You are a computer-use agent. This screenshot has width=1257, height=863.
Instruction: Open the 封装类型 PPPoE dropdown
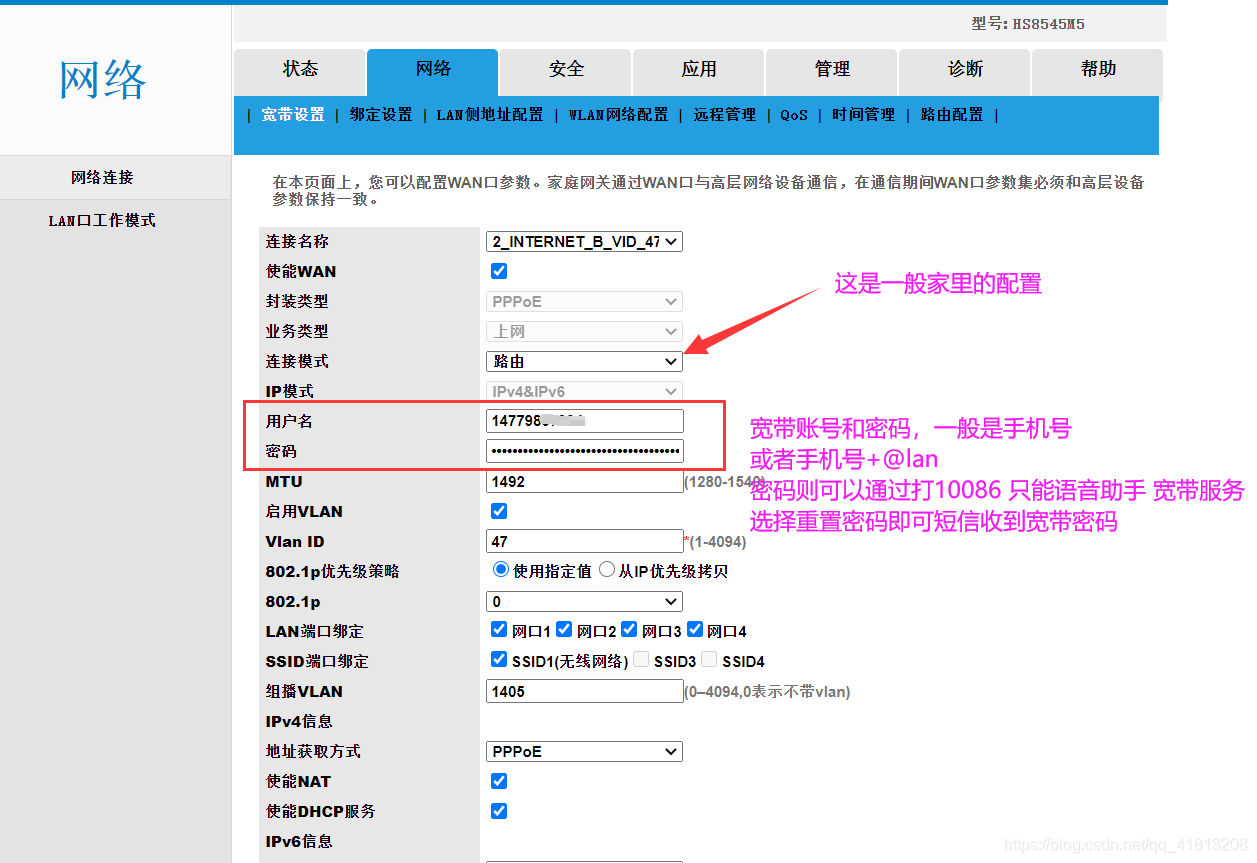pyautogui.click(x=585, y=301)
